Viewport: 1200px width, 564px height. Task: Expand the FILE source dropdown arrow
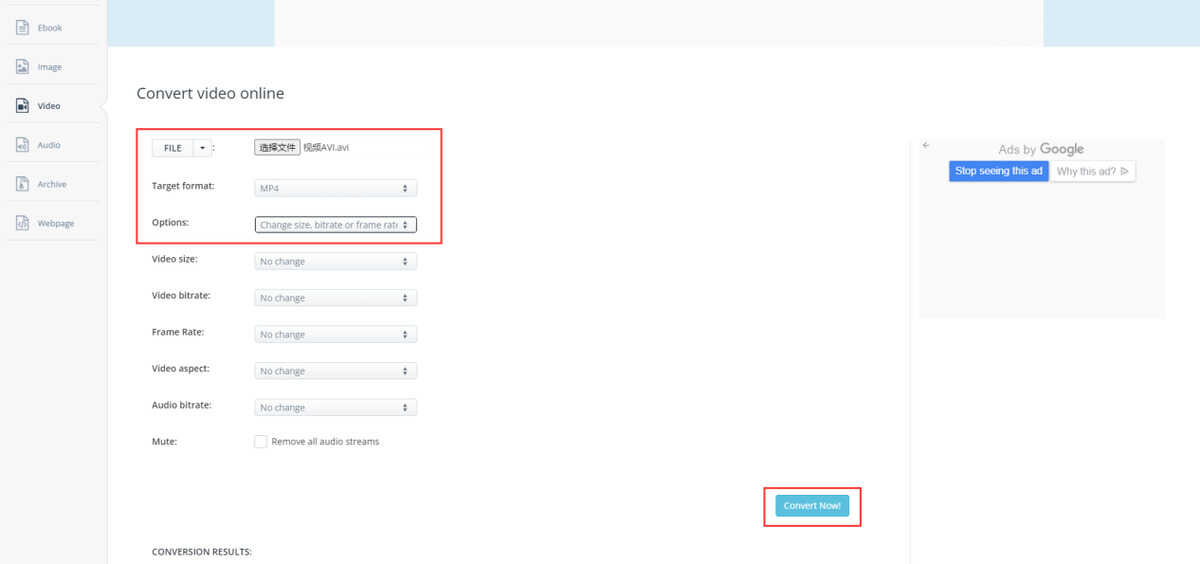click(202, 148)
